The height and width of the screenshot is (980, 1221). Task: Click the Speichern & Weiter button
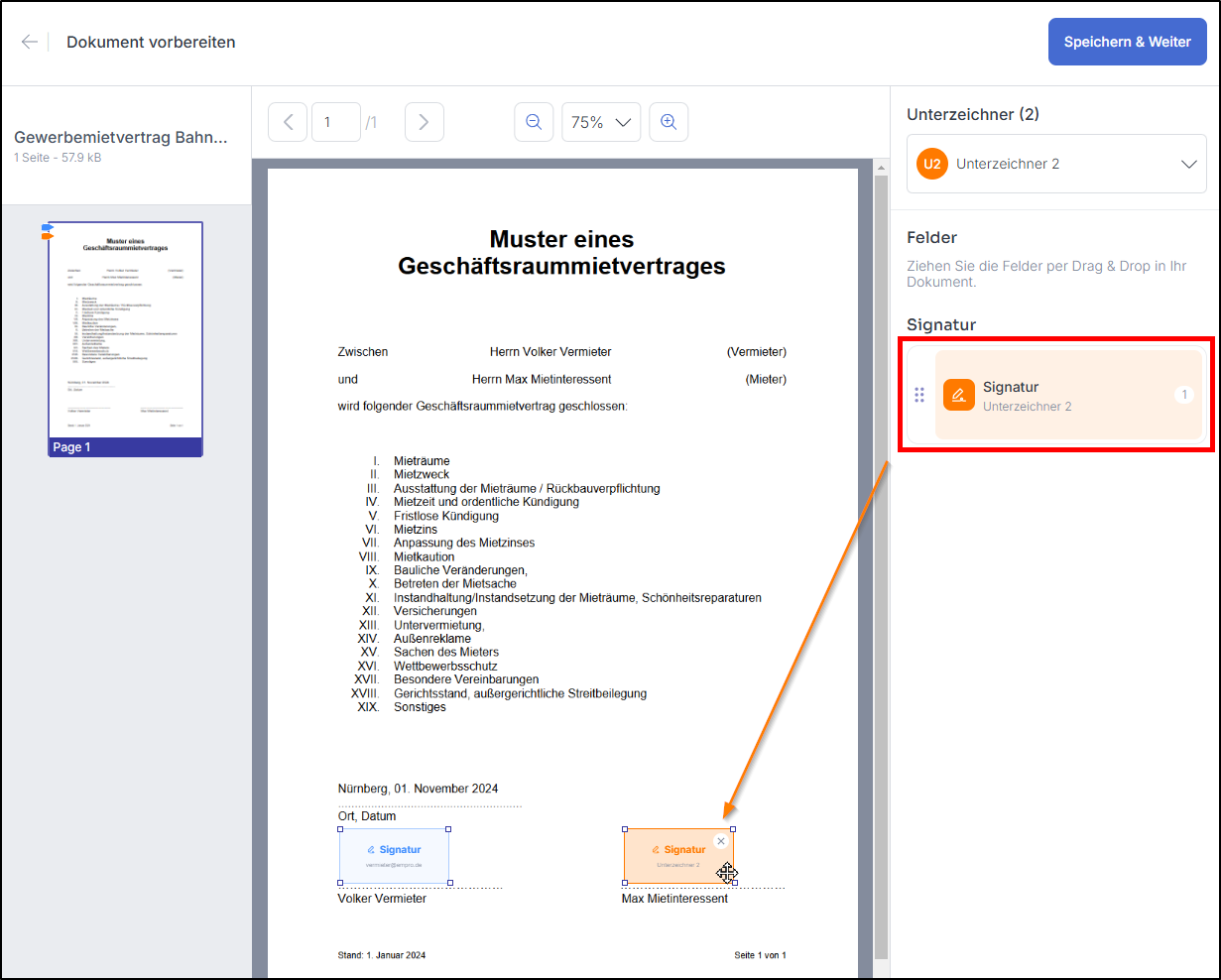point(1127,42)
